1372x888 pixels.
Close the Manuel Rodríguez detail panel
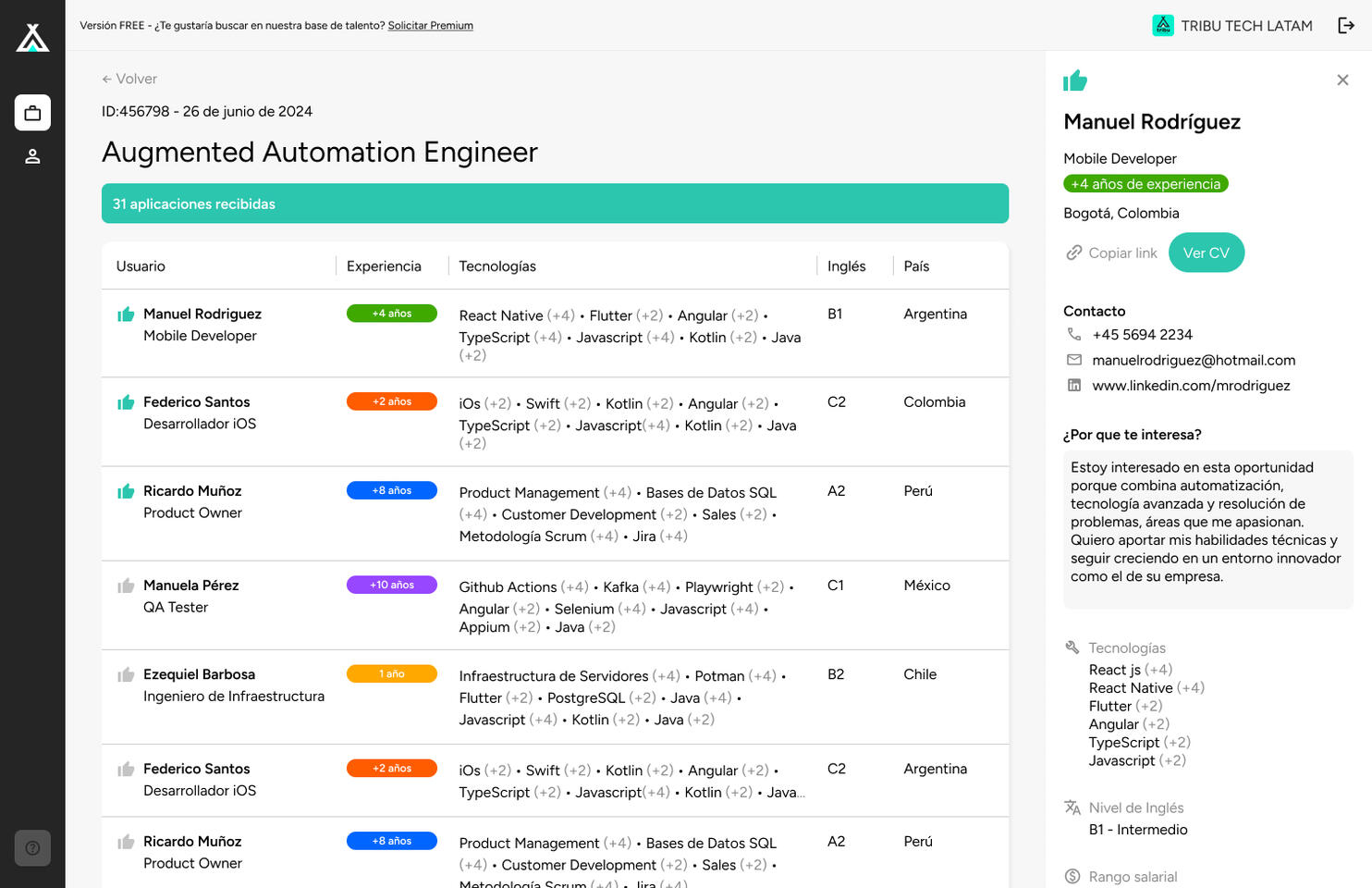[1342, 80]
